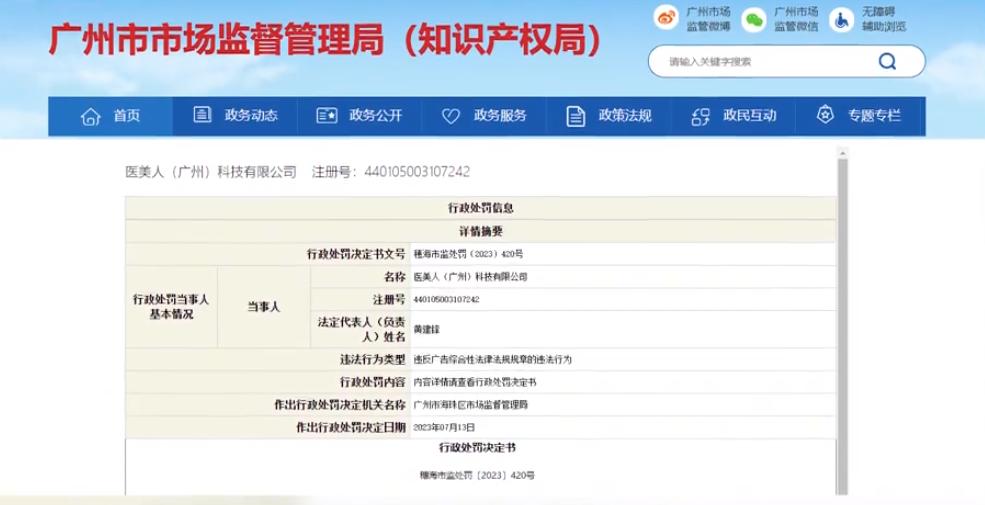Image resolution: width=985 pixels, height=505 pixels.
Task: Click the 政务服务 heart icon
Action: 450,116
